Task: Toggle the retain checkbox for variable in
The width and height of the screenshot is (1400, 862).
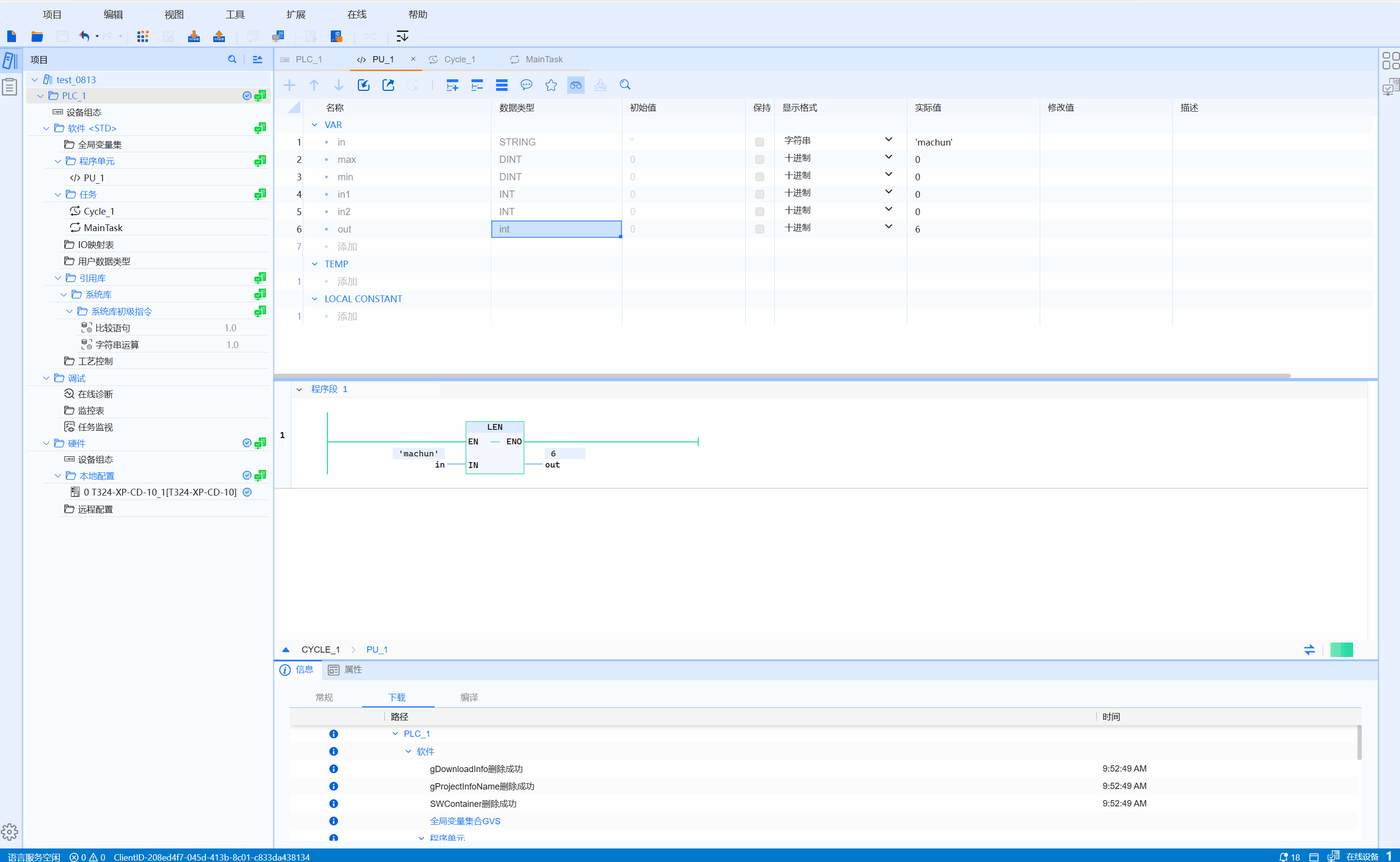Action: 760,142
